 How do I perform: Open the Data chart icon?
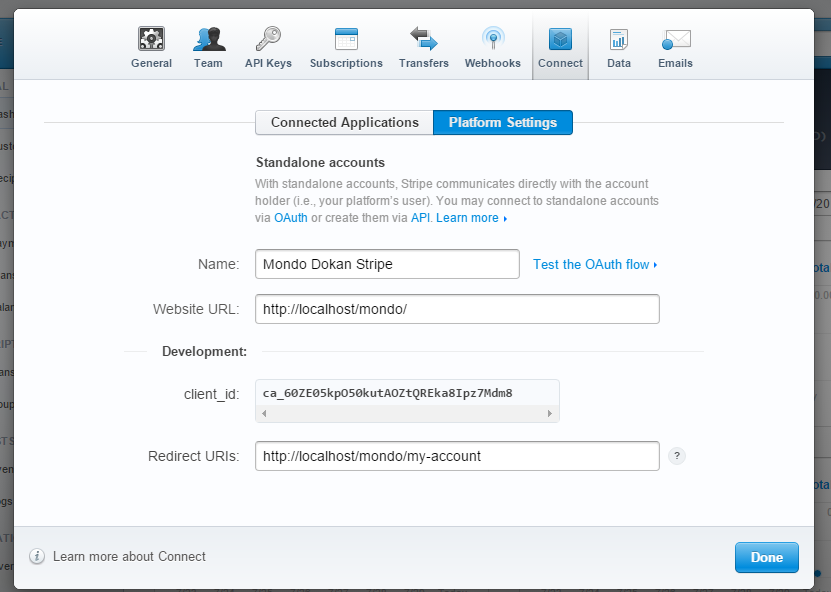tap(618, 39)
